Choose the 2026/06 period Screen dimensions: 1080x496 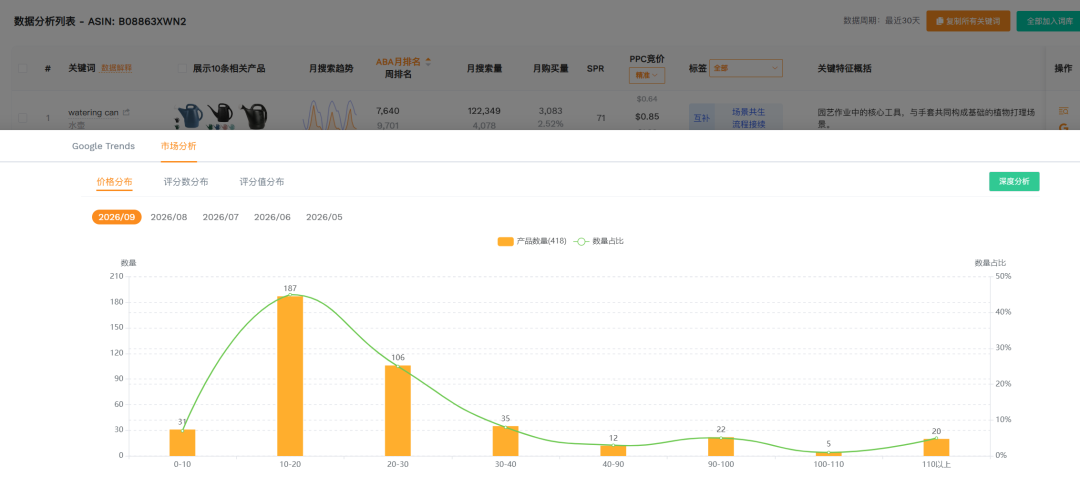coord(272,217)
